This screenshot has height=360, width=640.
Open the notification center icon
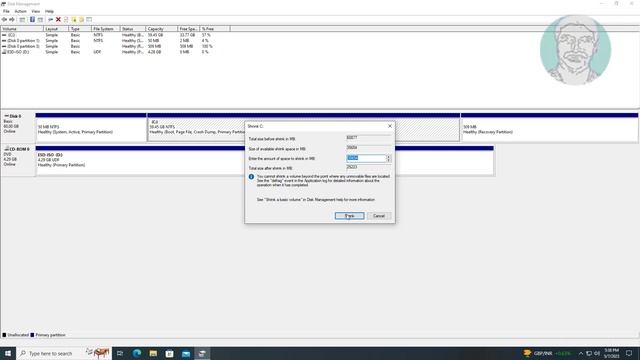(629, 353)
